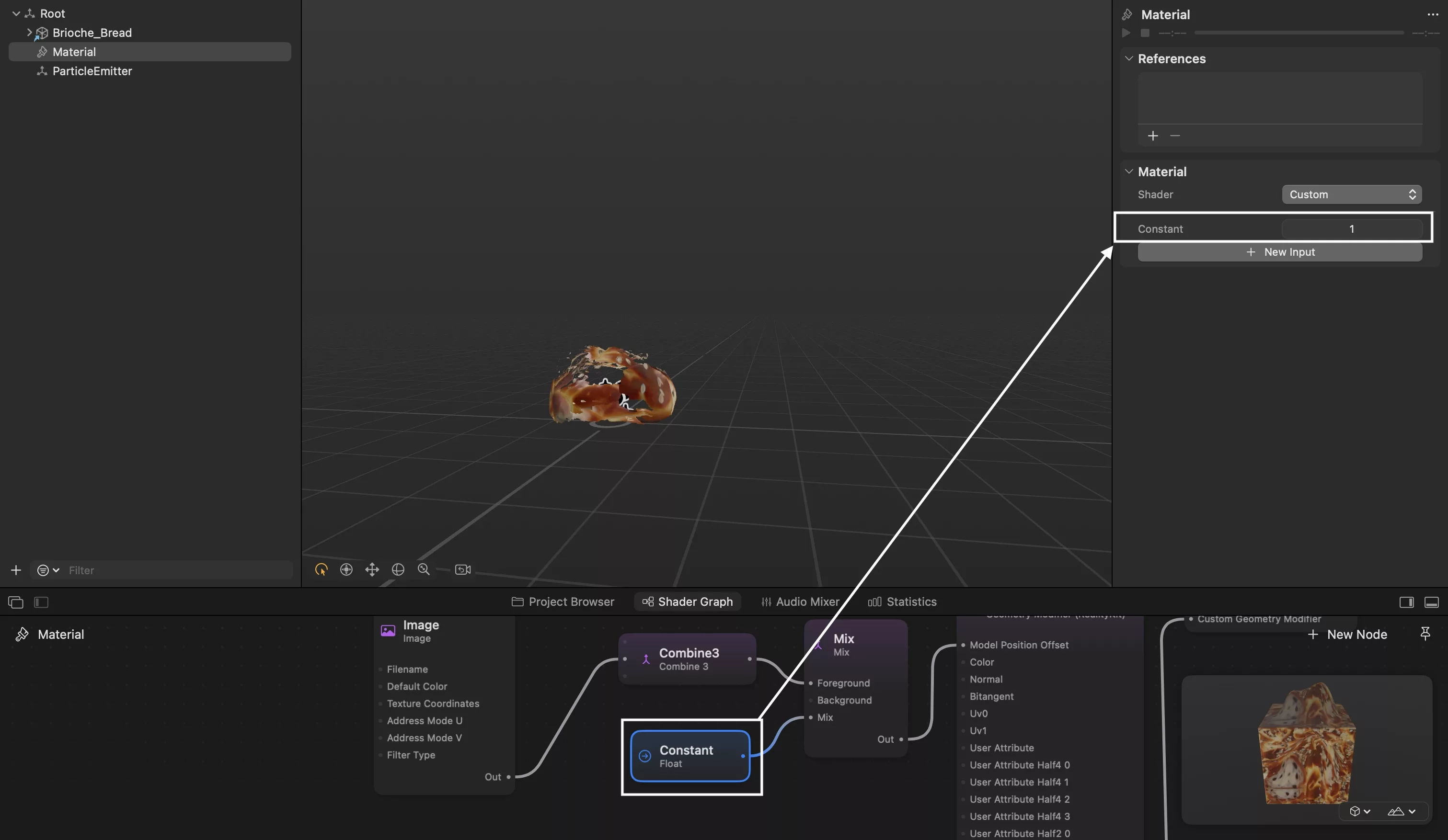Select the Constant Float node

point(690,756)
